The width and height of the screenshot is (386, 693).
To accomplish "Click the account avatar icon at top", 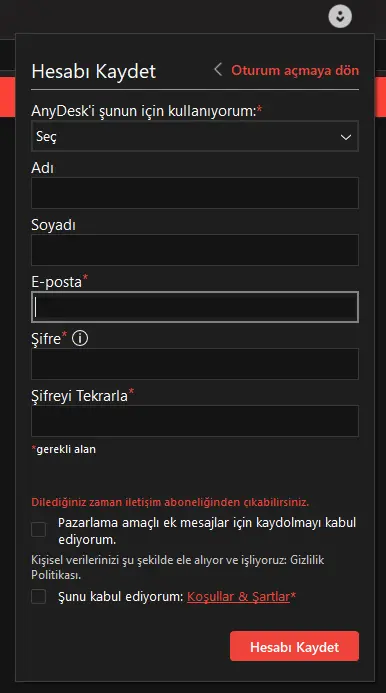I will (x=340, y=17).
